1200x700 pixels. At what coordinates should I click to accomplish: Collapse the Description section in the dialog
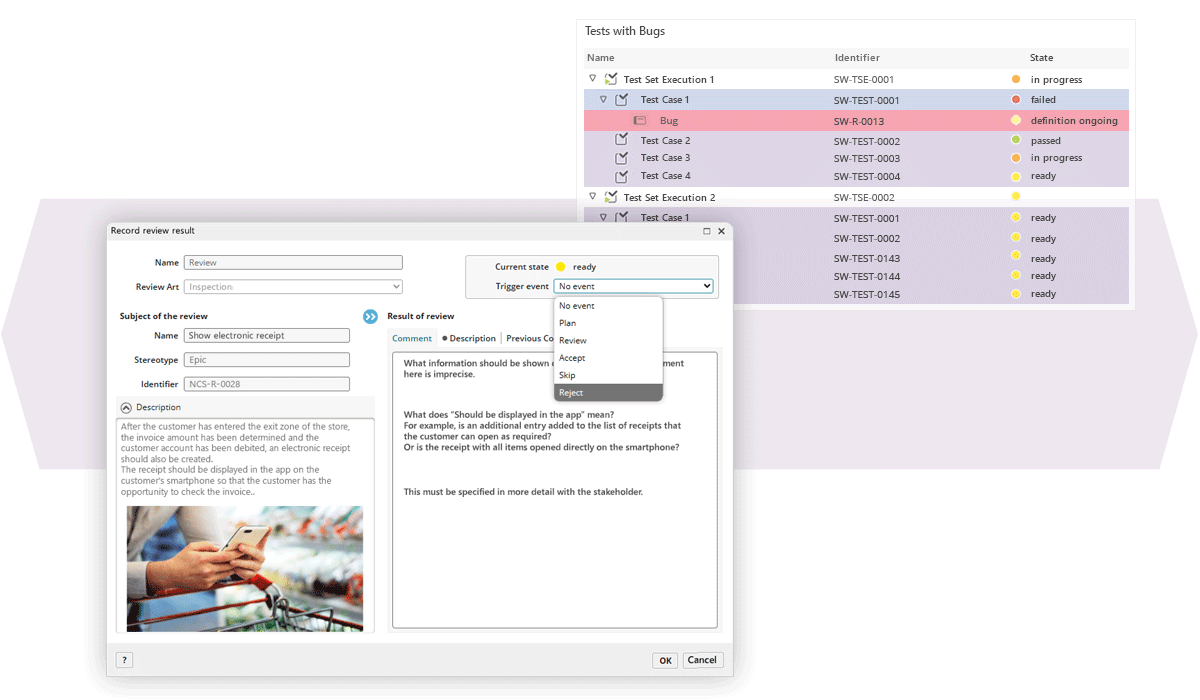tap(126, 408)
